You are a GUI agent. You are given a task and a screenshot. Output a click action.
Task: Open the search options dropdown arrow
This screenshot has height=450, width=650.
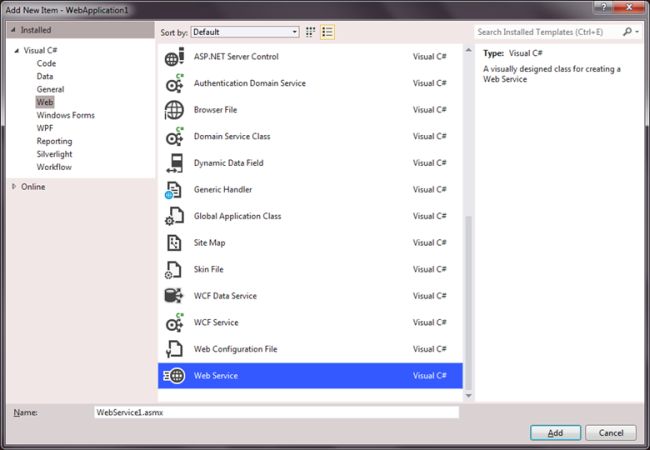point(637,32)
